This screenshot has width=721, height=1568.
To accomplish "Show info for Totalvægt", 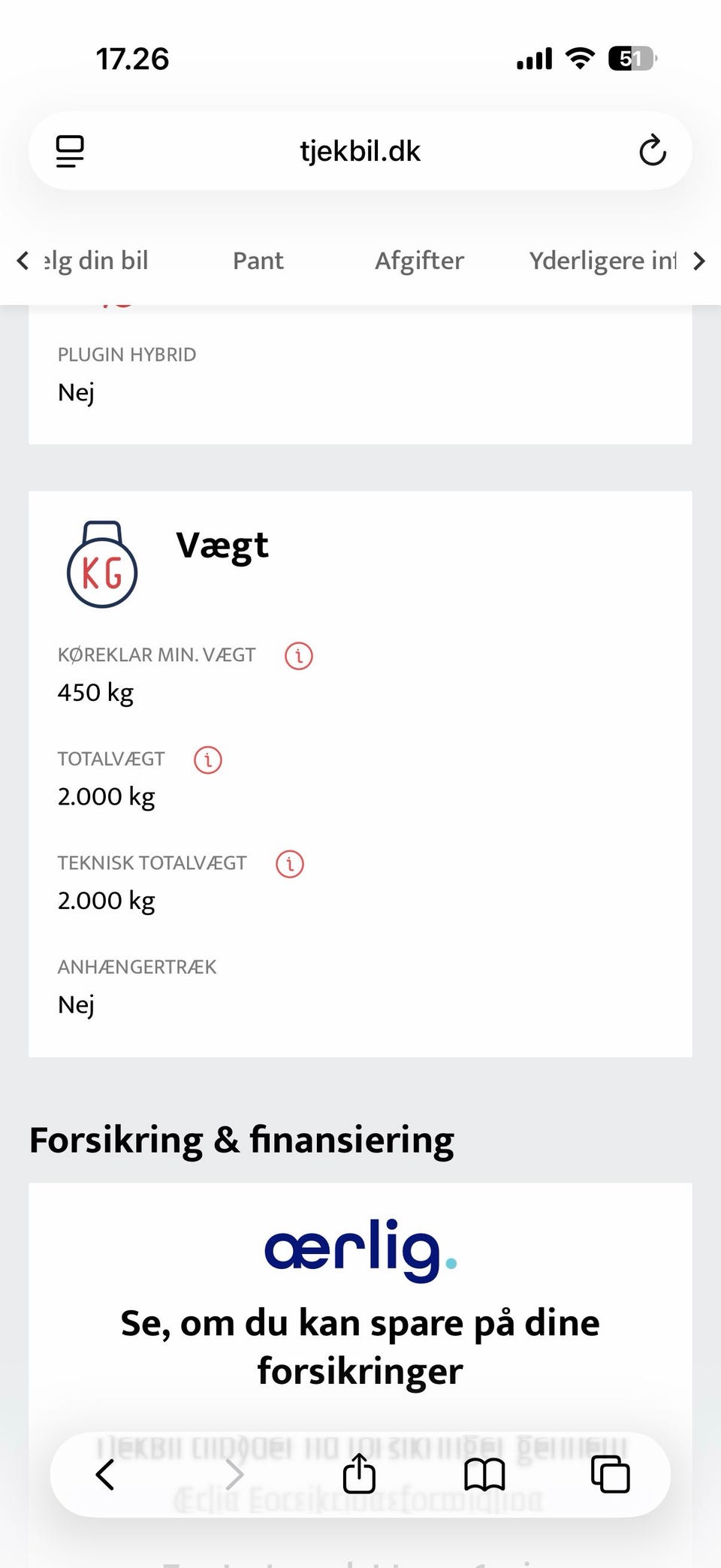I will [x=208, y=760].
